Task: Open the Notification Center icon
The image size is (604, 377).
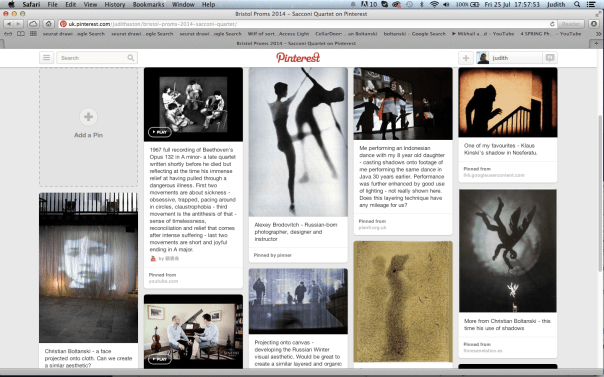Action: click(591, 4)
